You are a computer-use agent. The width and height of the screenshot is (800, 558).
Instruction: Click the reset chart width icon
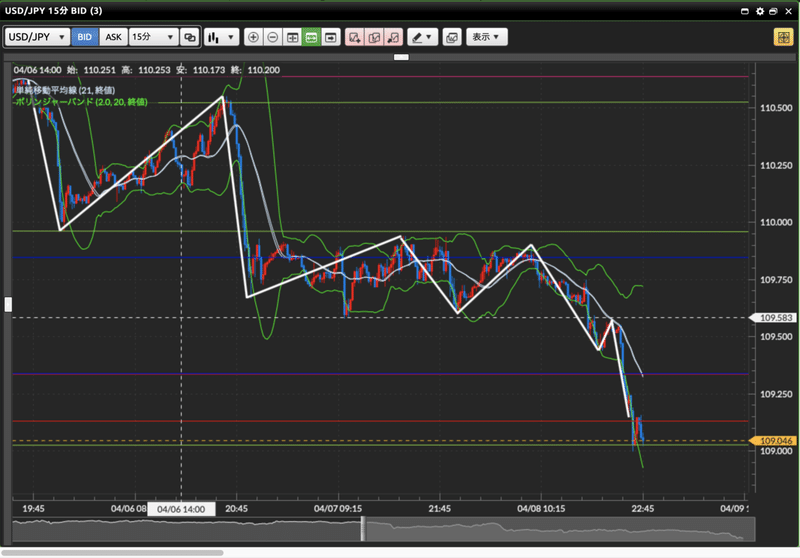[x=292, y=37]
